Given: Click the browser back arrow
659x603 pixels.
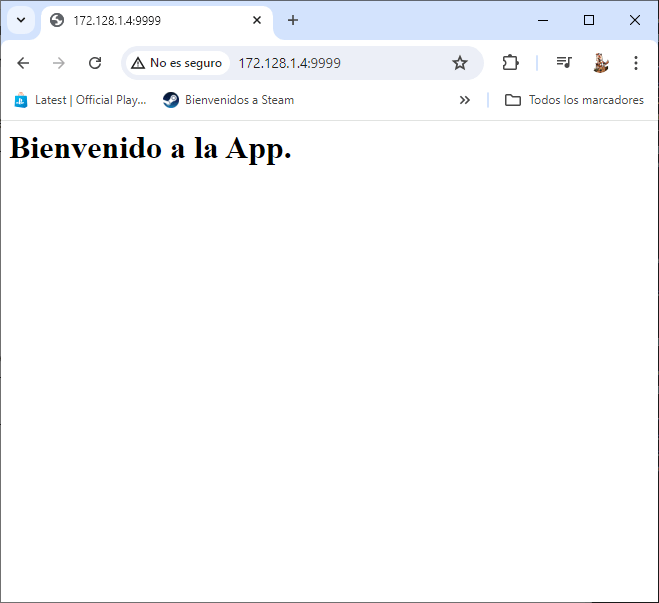Looking at the screenshot, I should point(23,63).
